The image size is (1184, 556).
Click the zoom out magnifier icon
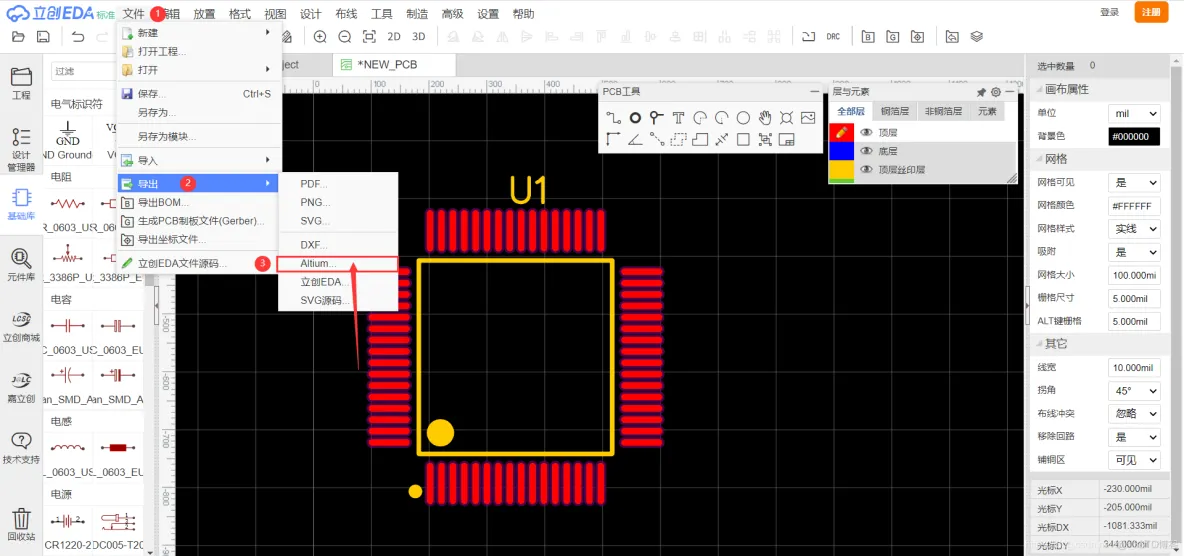[x=344, y=36]
